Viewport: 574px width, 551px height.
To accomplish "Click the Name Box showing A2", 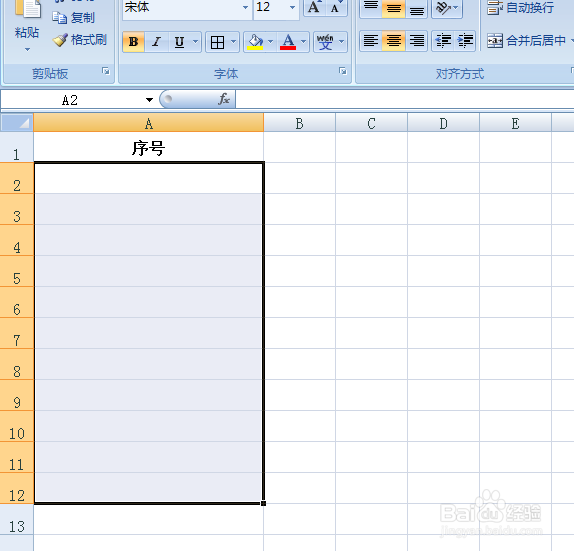I will point(70,100).
